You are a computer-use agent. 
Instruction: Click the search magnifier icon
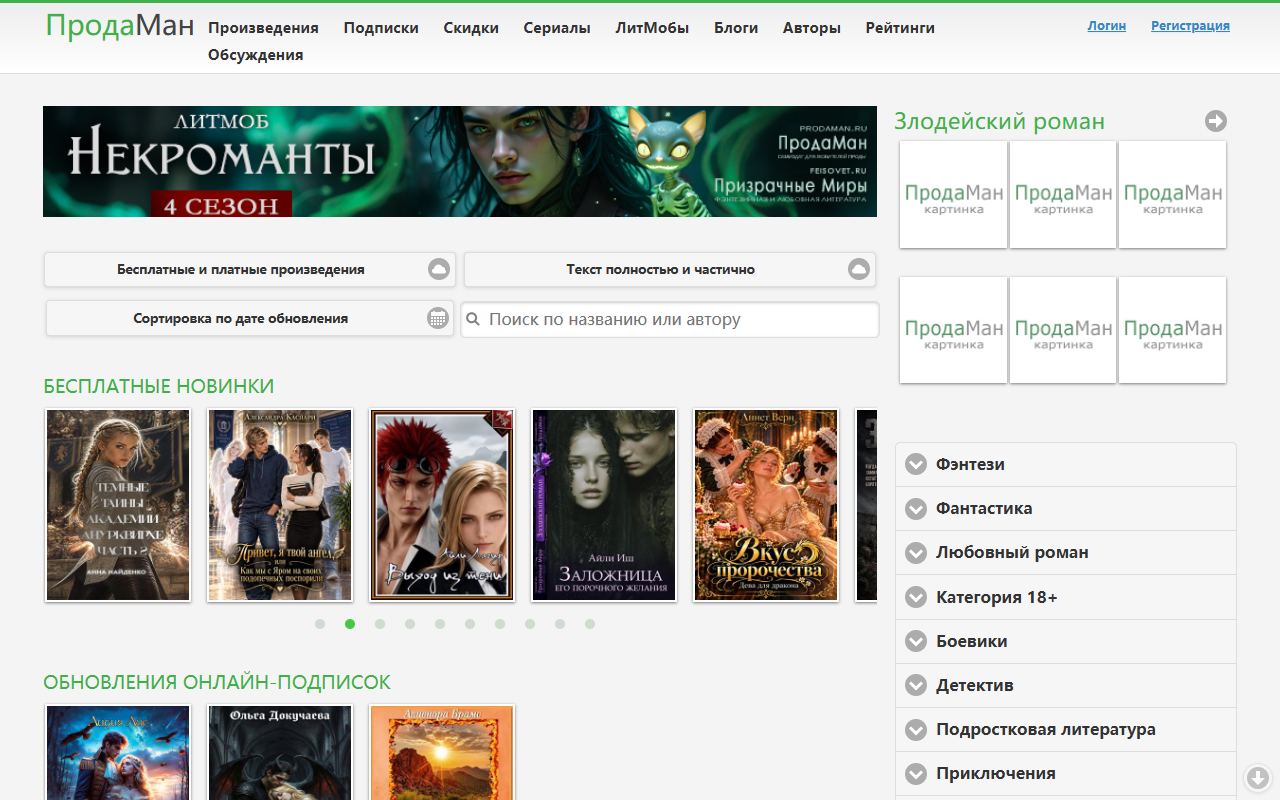coord(474,320)
